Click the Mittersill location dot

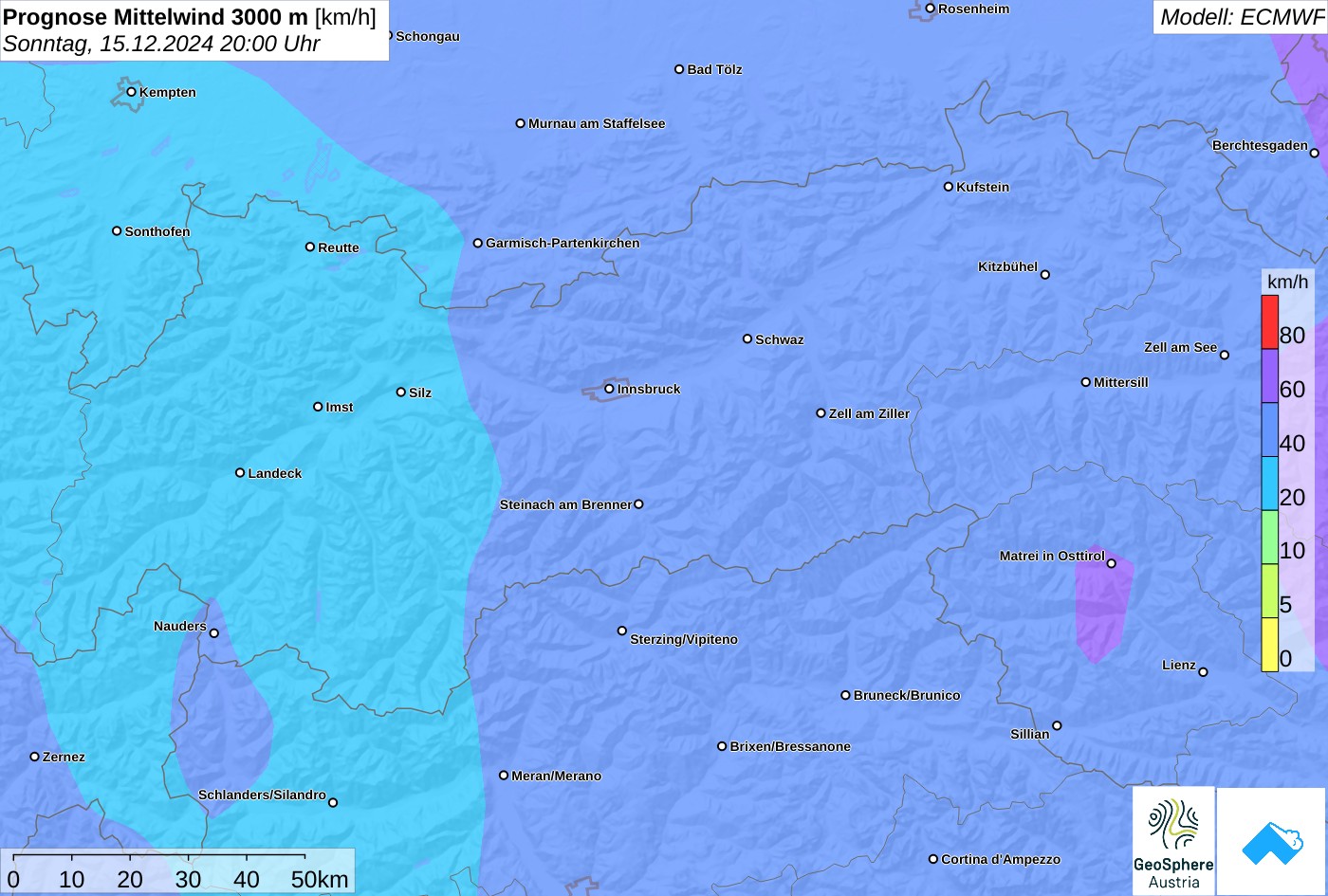(x=1086, y=382)
